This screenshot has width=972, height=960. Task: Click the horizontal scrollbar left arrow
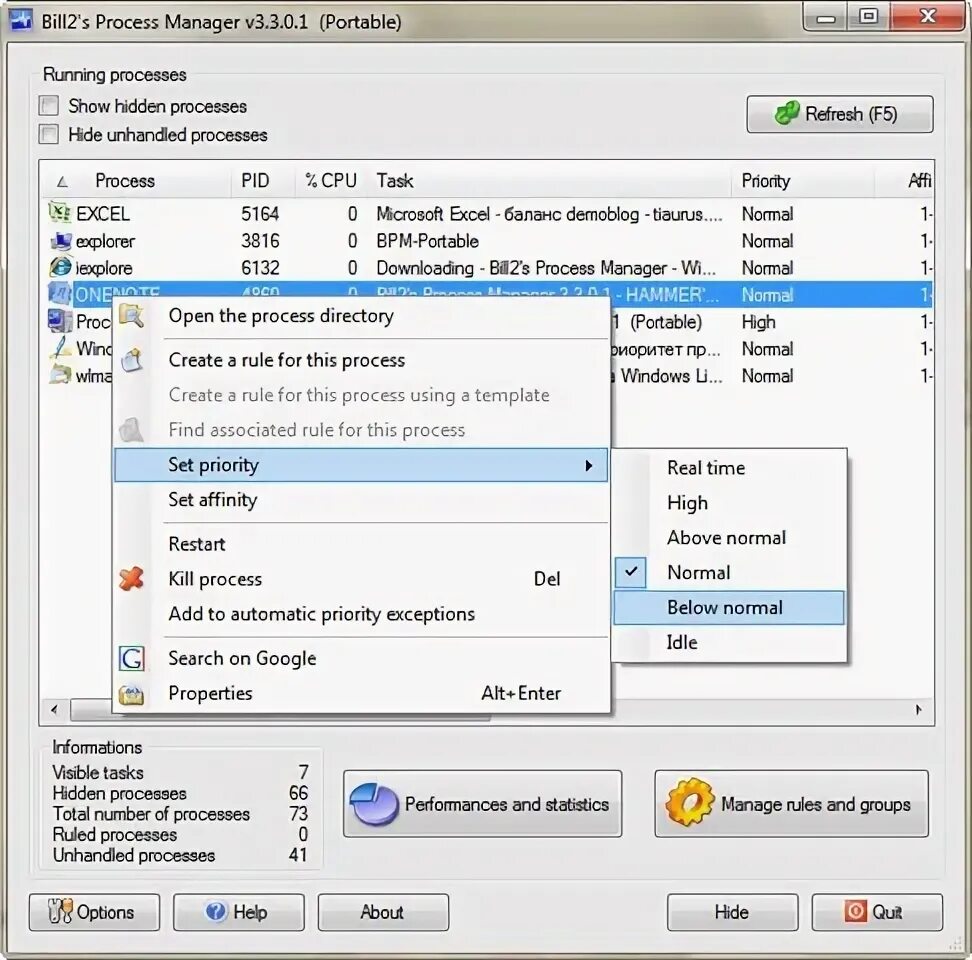(x=55, y=710)
